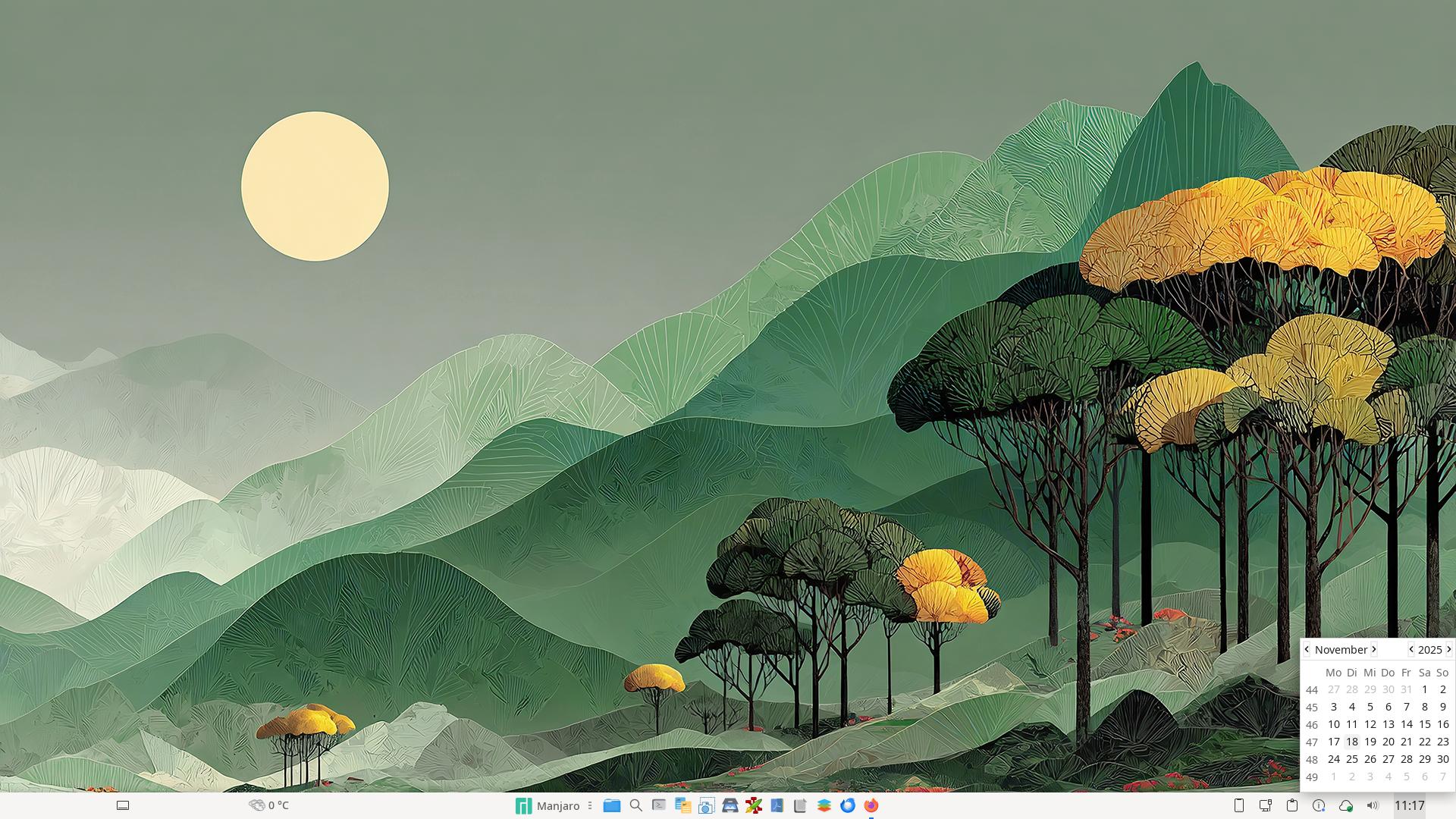Click the magnifying glass search icon
Viewport: 1456px width, 819px height.
coord(635,805)
